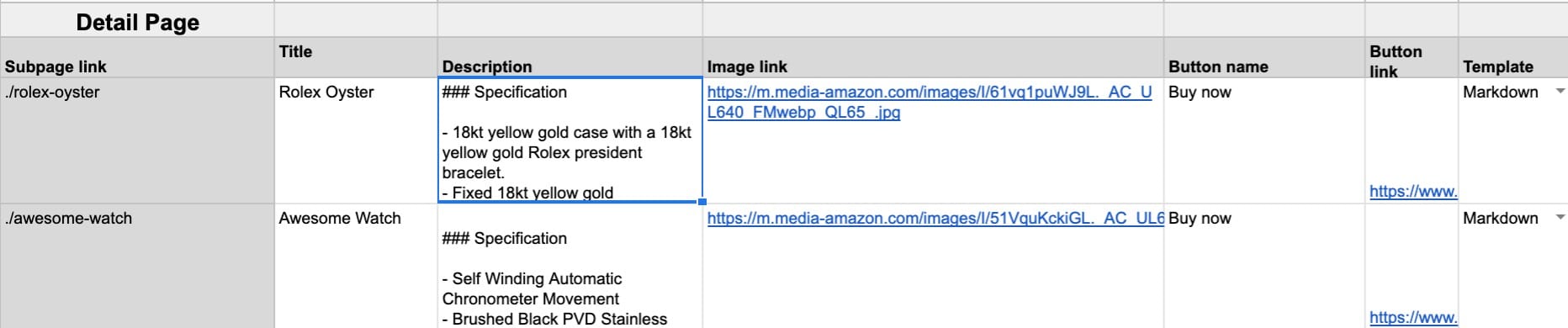Open the Rolex Oyster image link
Screen dimensions: 1568x328
click(x=930, y=102)
